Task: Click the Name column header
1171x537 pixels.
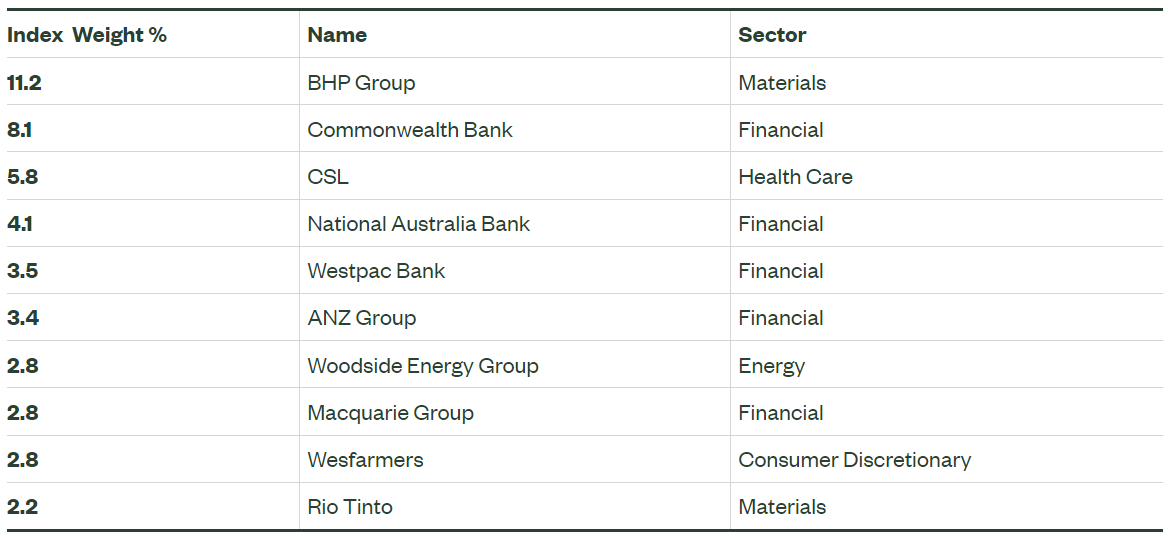Action: pos(337,35)
